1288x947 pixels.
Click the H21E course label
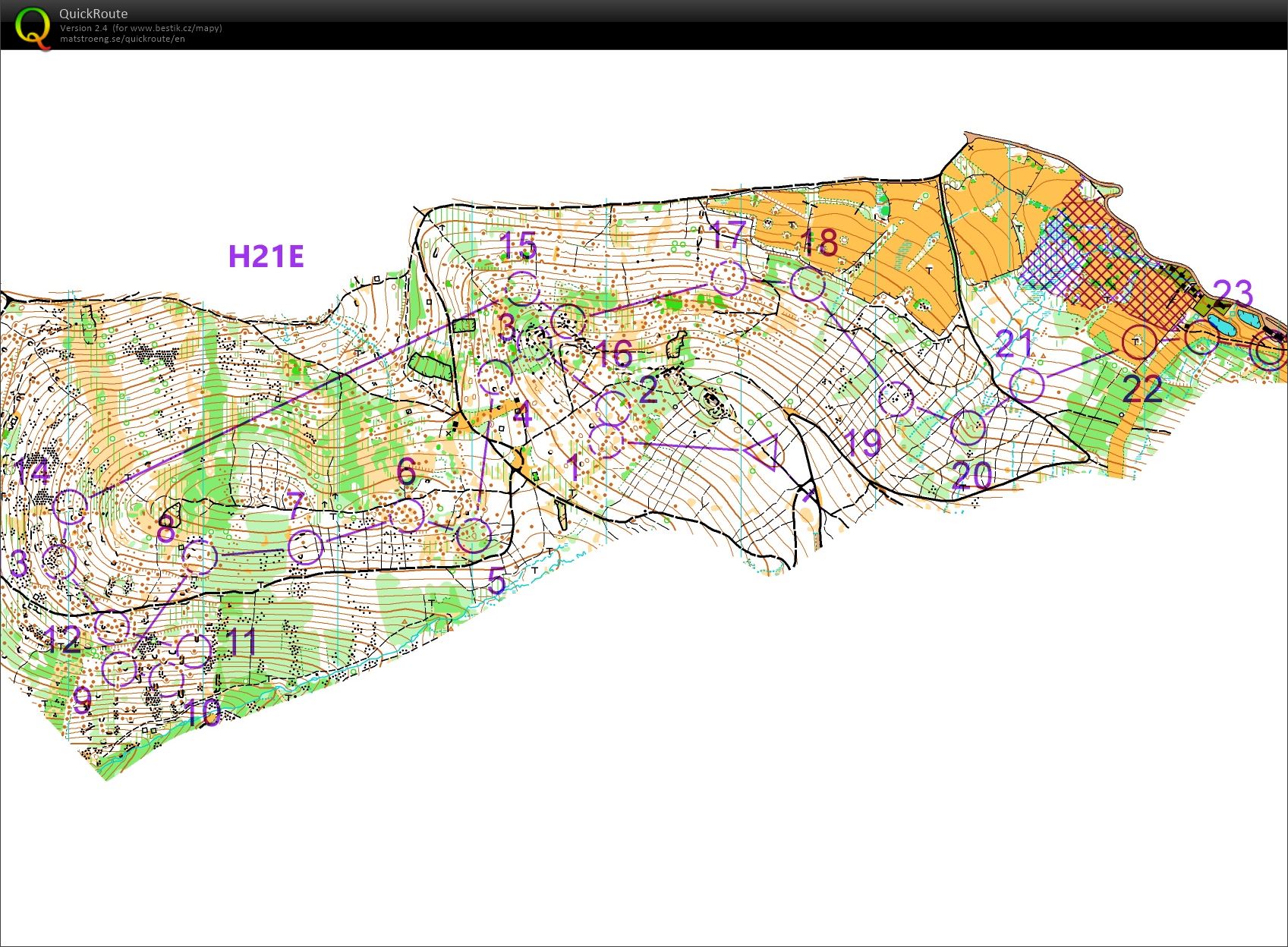(x=266, y=256)
